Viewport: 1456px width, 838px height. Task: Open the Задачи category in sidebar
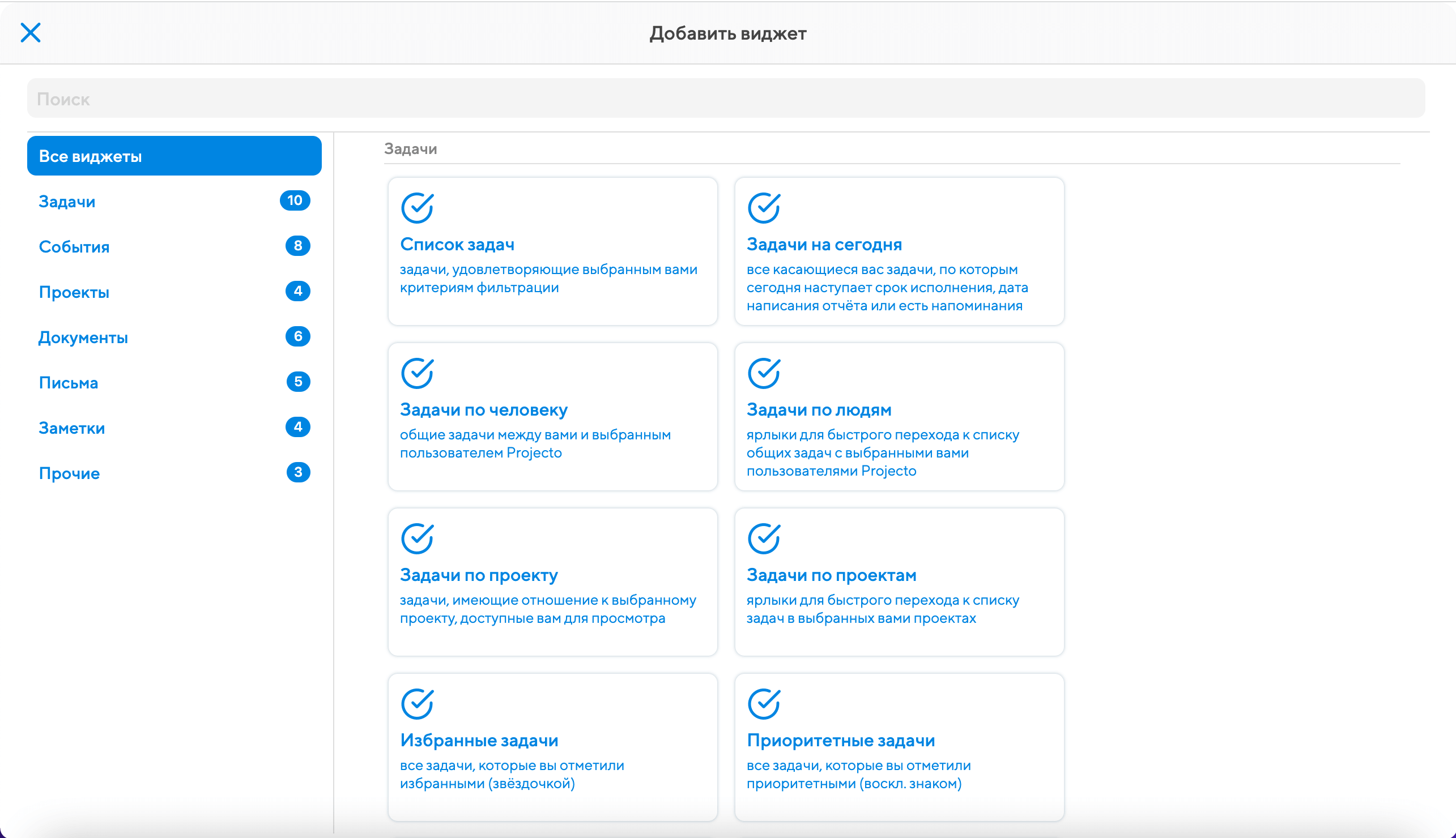[67, 202]
